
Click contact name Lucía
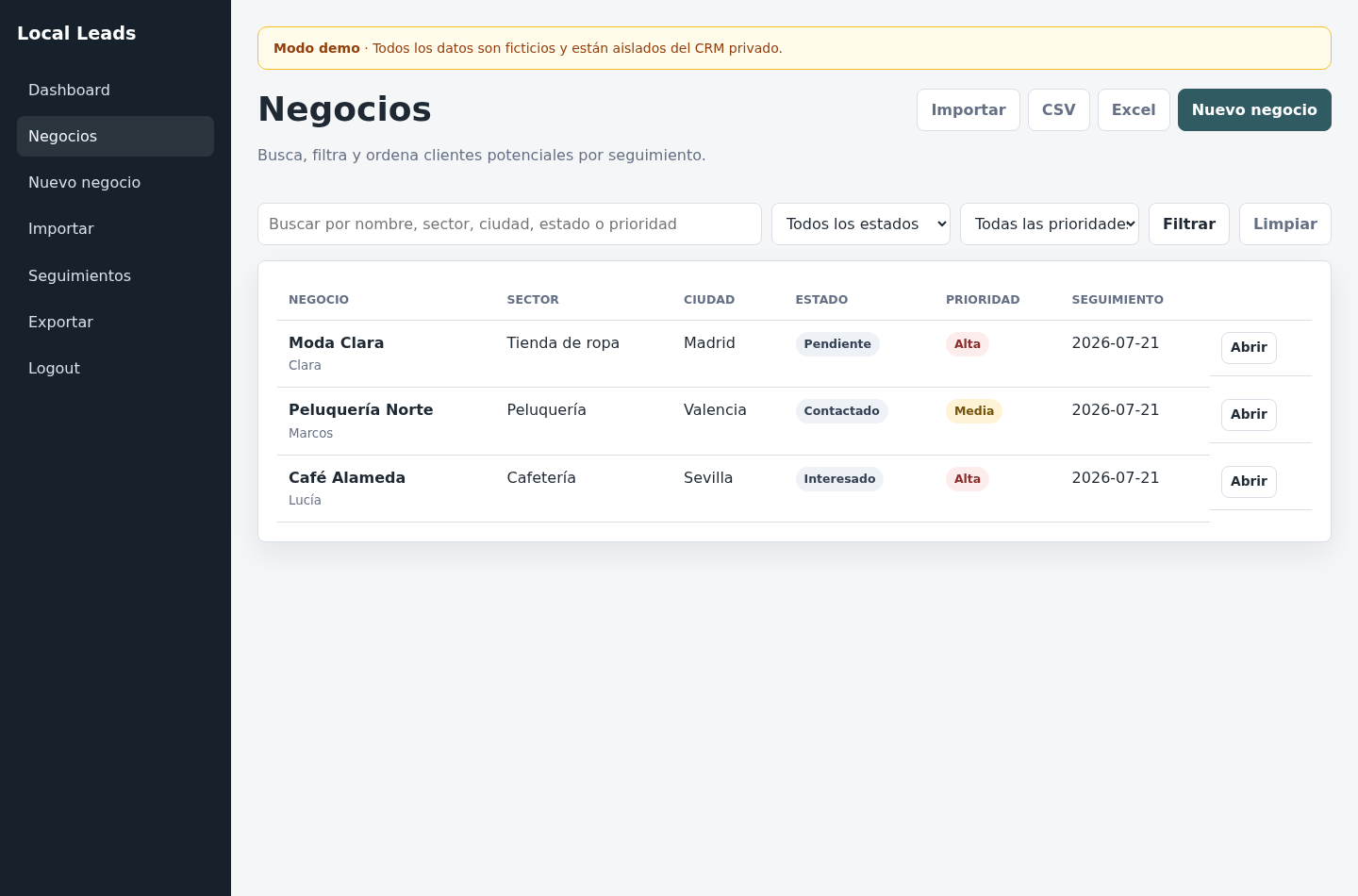coord(305,501)
